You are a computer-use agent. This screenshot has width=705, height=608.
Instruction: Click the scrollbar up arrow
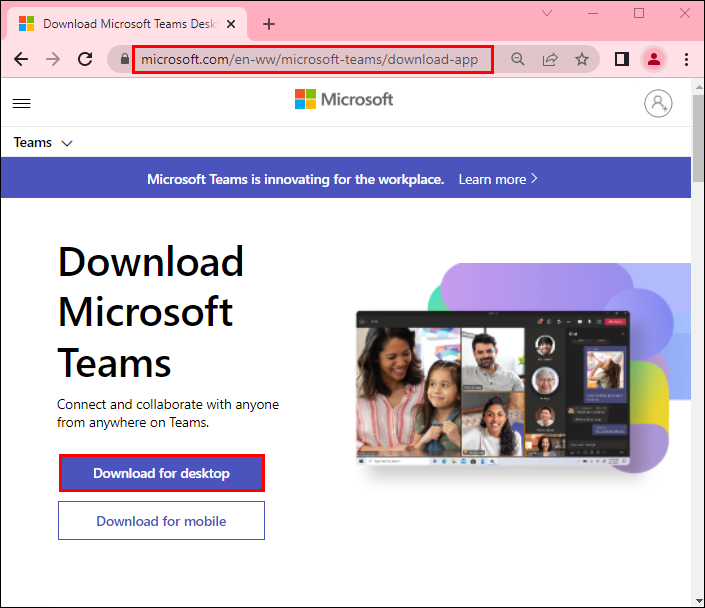[698, 87]
